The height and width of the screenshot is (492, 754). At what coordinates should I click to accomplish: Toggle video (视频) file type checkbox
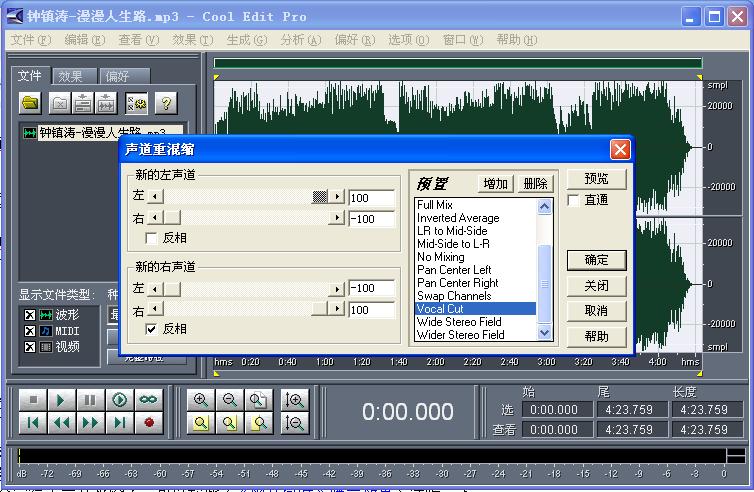pyautogui.click(x=30, y=347)
